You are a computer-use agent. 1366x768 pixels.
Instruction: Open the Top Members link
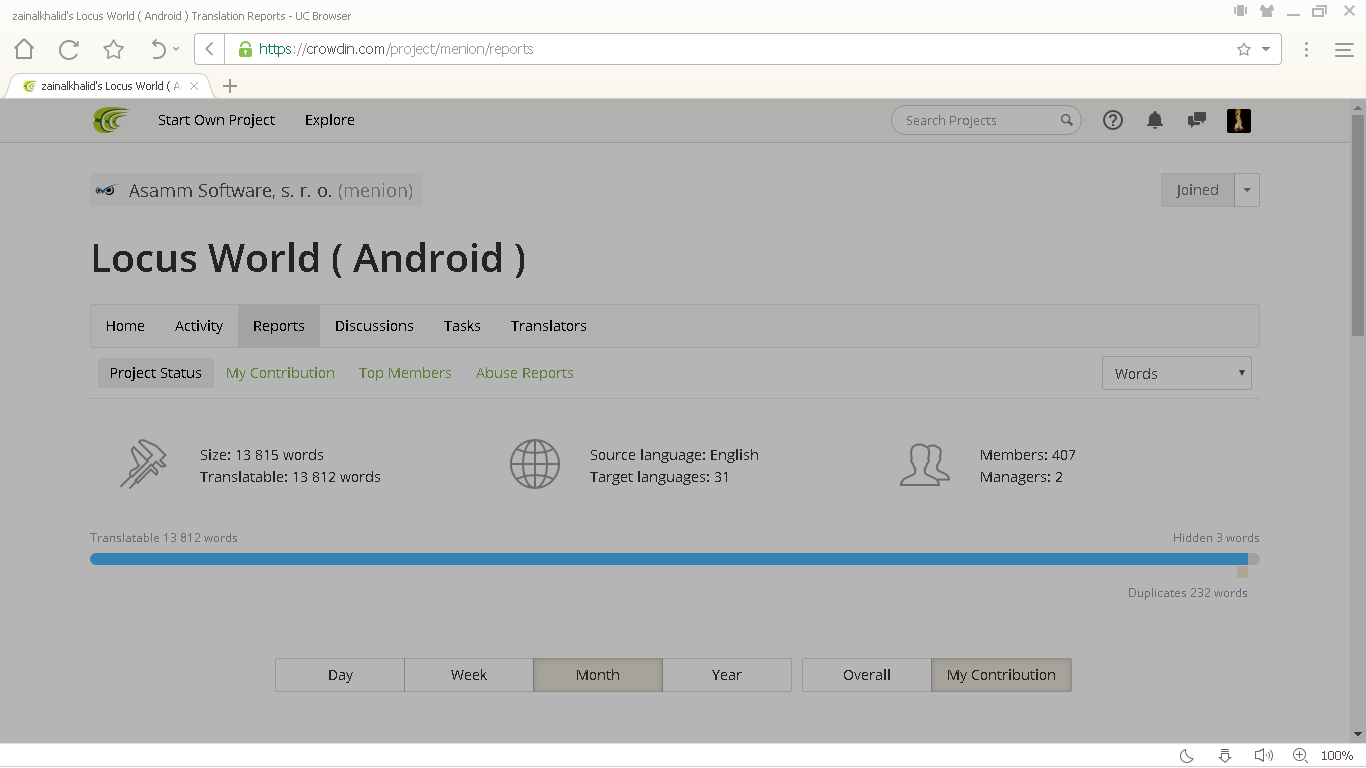click(405, 373)
